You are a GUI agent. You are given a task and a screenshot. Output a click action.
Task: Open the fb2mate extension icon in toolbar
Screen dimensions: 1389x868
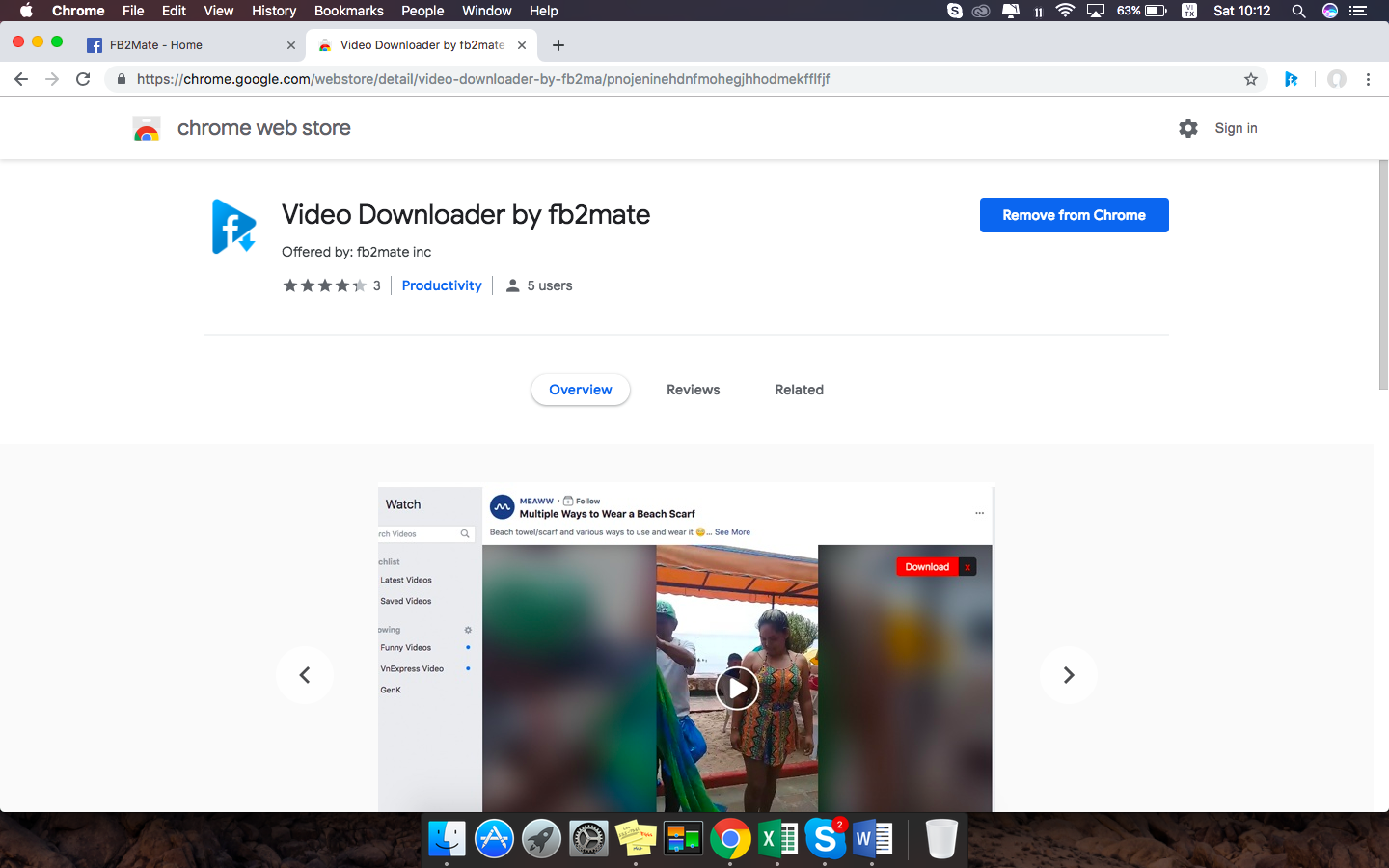[x=1291, y=79]
